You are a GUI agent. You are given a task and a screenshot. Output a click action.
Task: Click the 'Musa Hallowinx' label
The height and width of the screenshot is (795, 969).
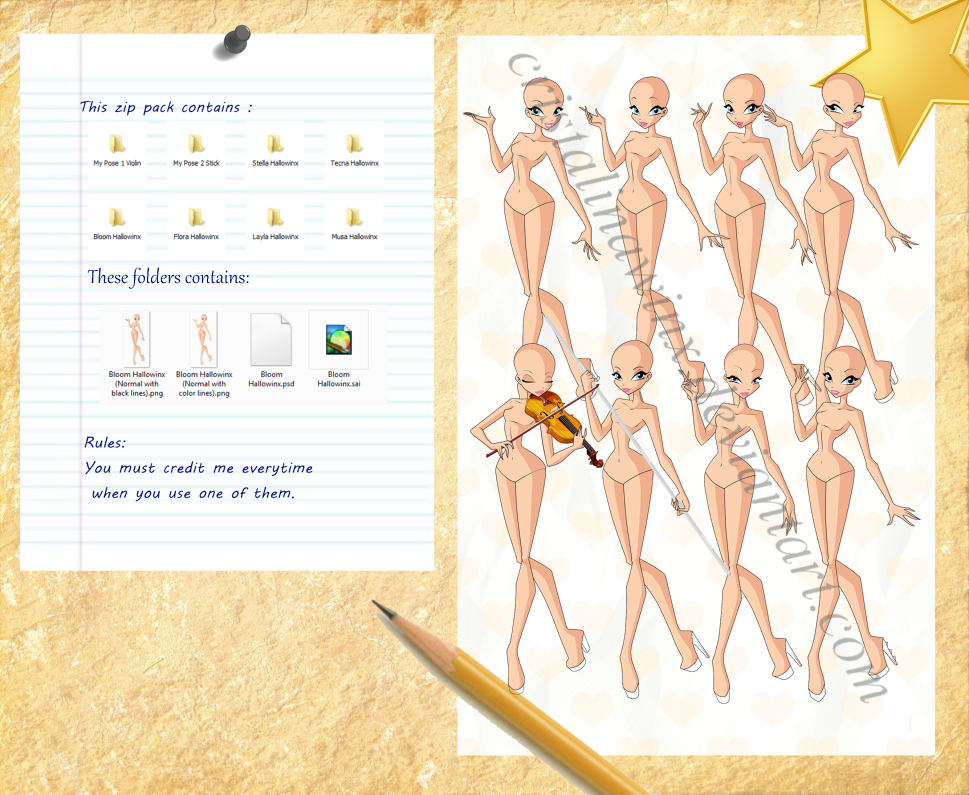(x=354, y=237)
